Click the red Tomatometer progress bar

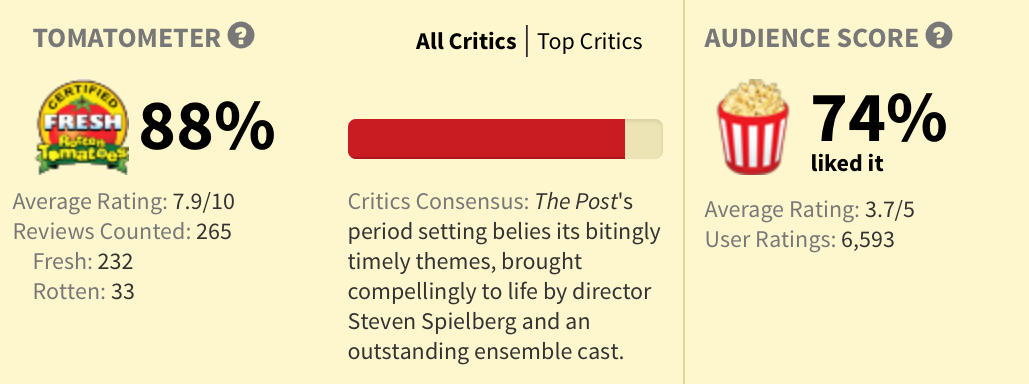pos(486,139)
